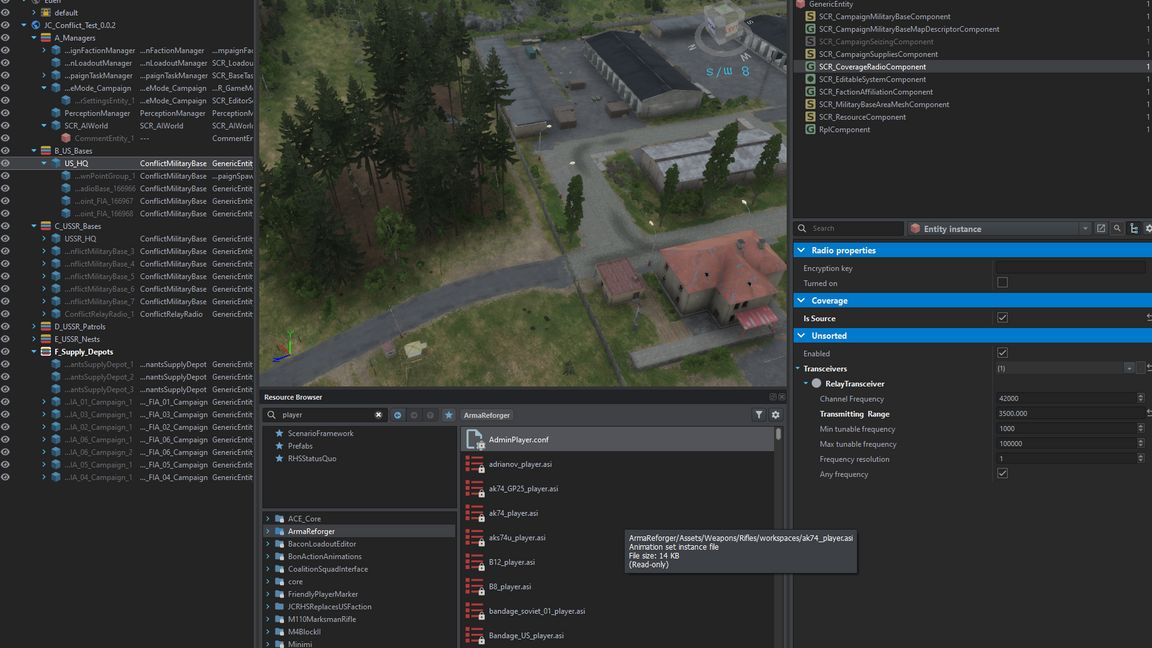Enable the 'Turned on' checkbox

click(1002, 283)
